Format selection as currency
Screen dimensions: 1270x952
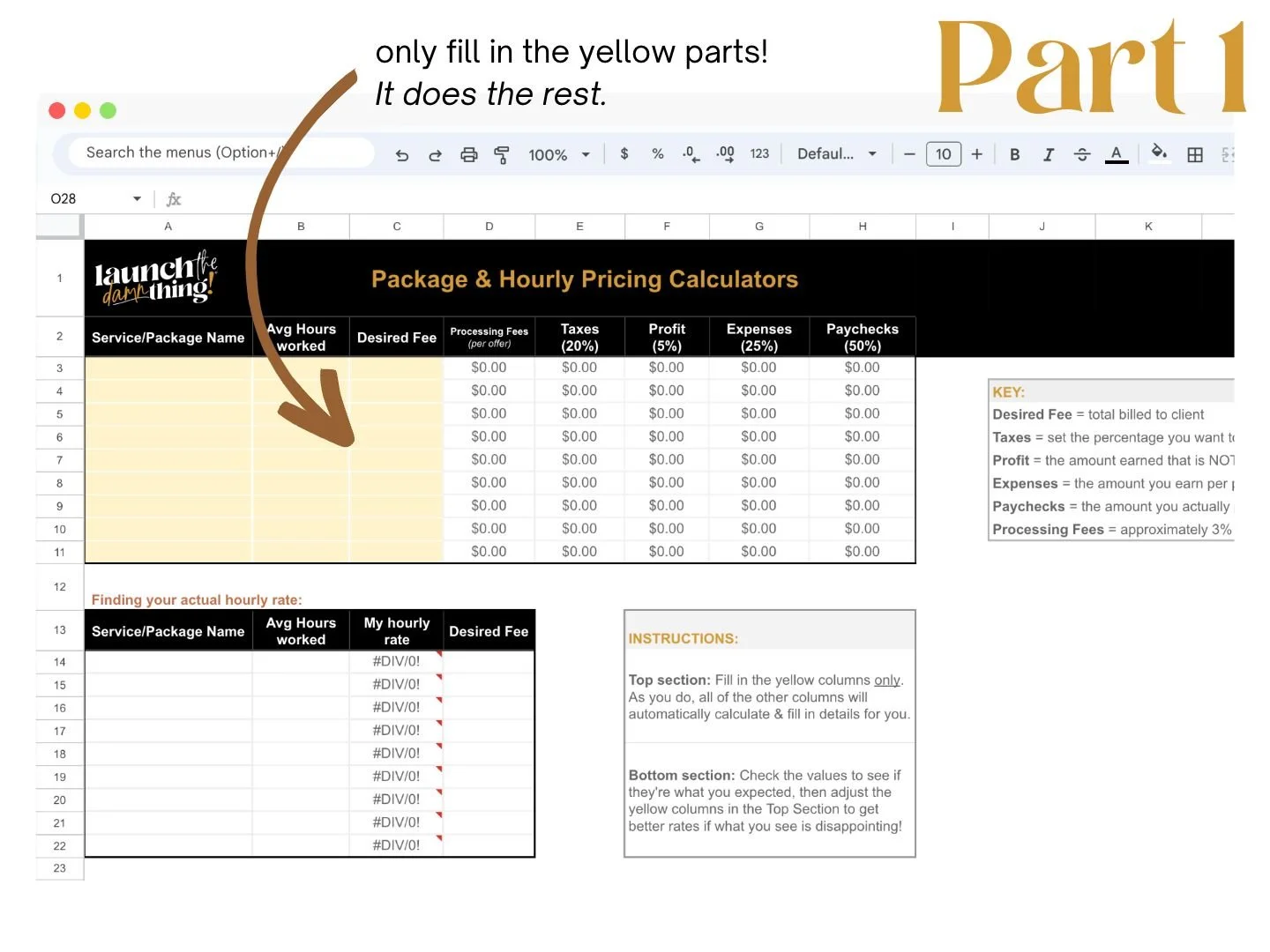[624, 154]
